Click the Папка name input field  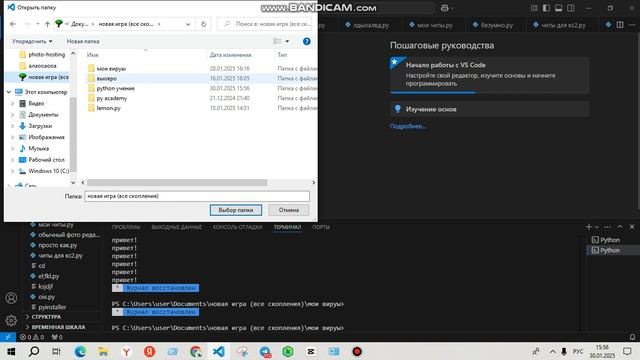click(197, 196)
